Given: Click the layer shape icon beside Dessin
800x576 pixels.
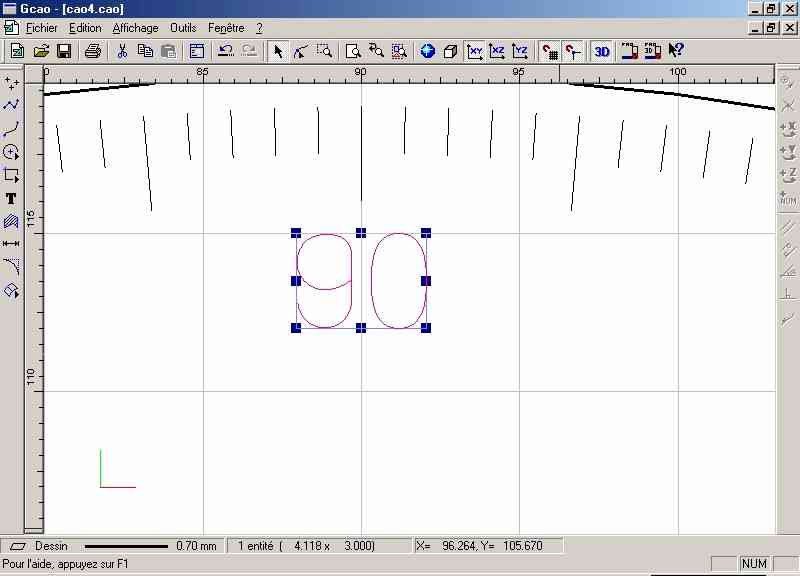Looking at the screenshot, I should [17, 546].
